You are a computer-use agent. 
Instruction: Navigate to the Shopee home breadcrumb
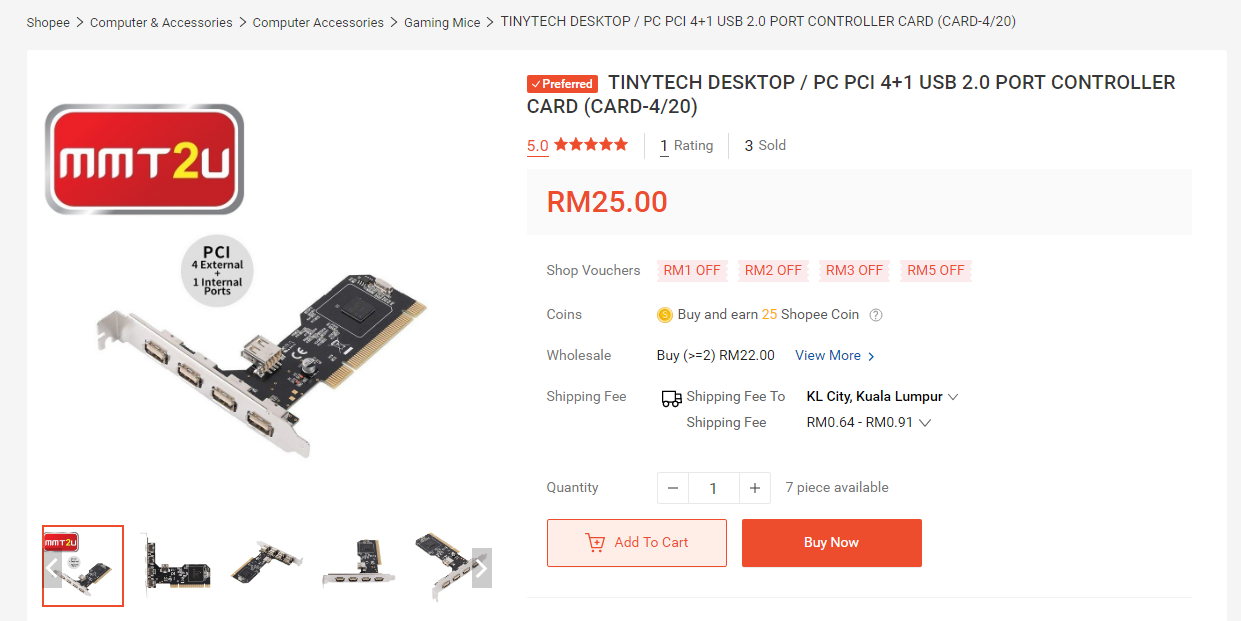click(48, 22)
